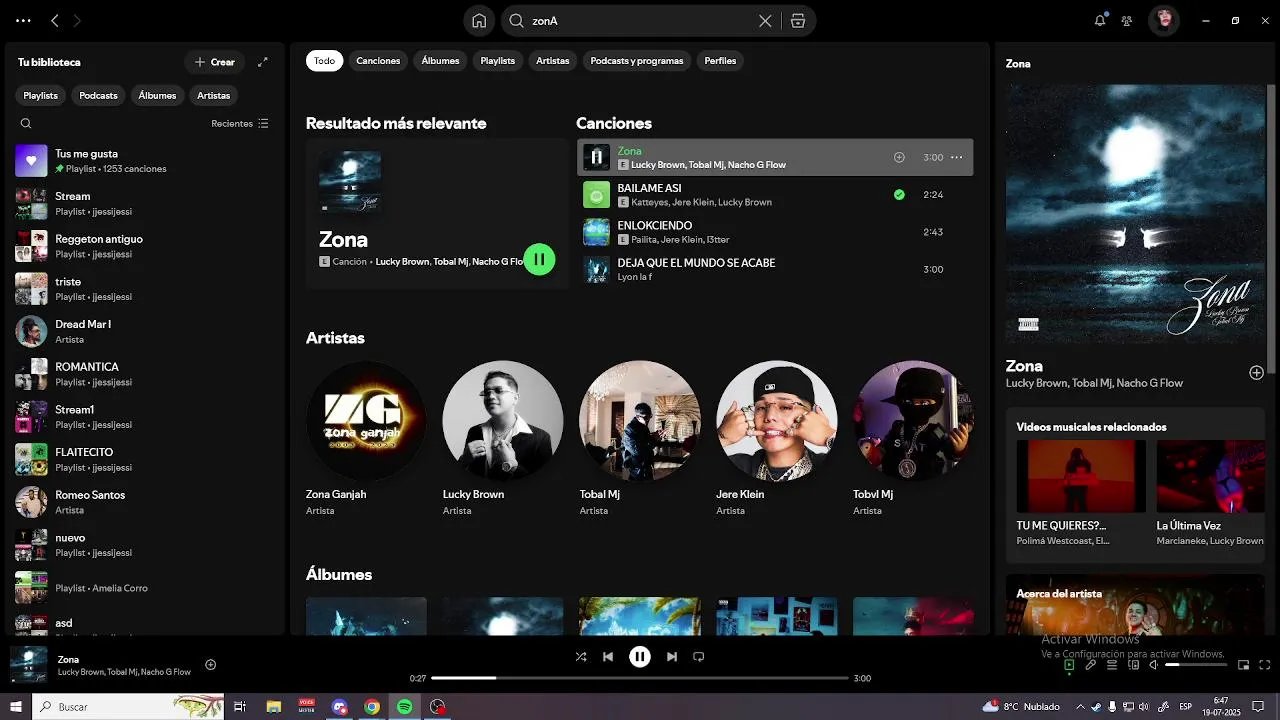This screenshot has width=1280, height=720.
Task: Search in your library magnifier icon
Action: point(26,123)
